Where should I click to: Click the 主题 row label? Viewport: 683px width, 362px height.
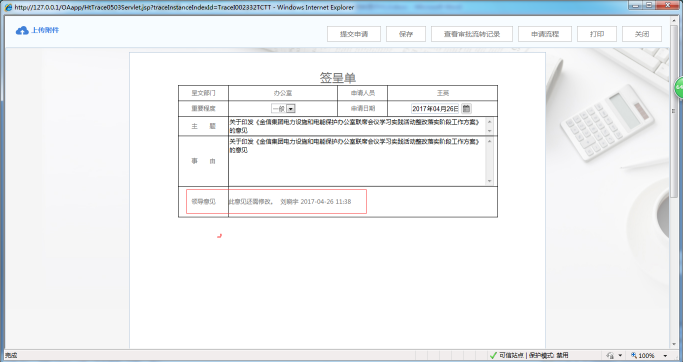point(203,126)
